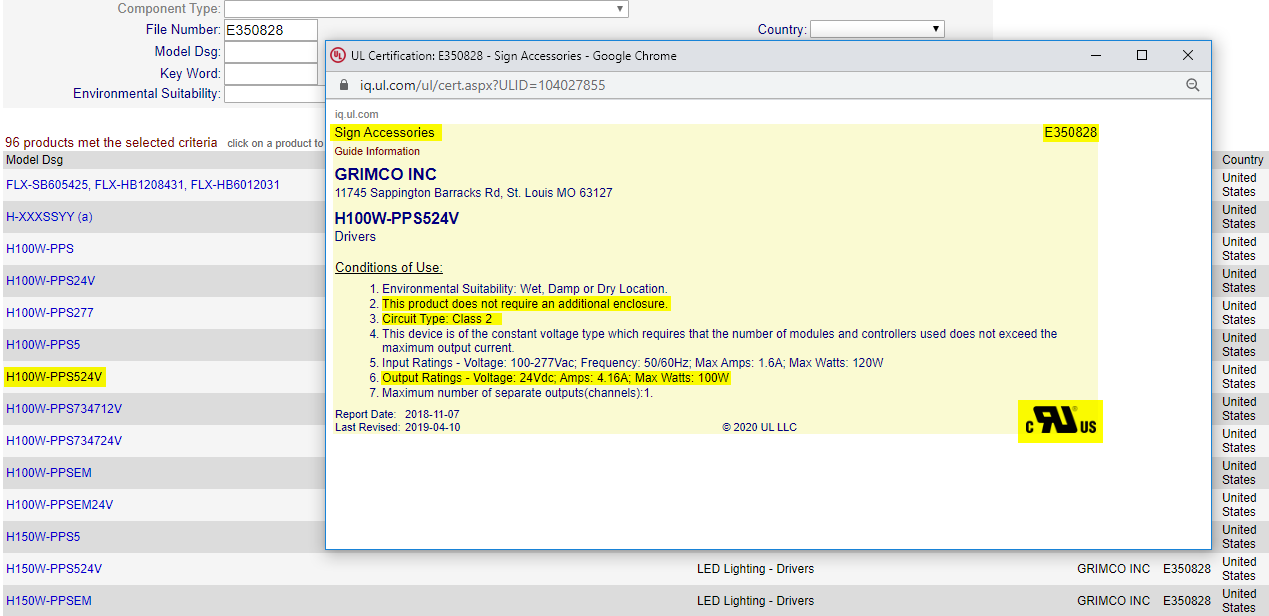Screen dimensions: 1269x616
Task: Click the padlock site security icon
Action: [x=345, y=86]
